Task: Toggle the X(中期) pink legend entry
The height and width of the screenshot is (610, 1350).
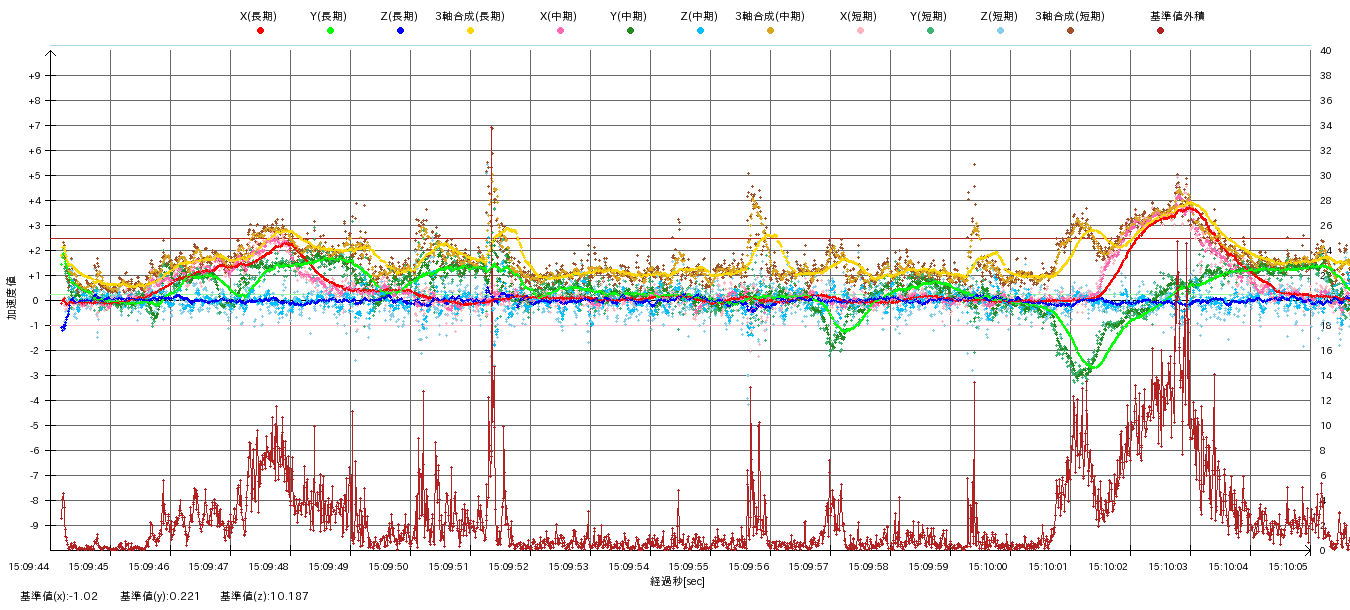Action: 560,31
